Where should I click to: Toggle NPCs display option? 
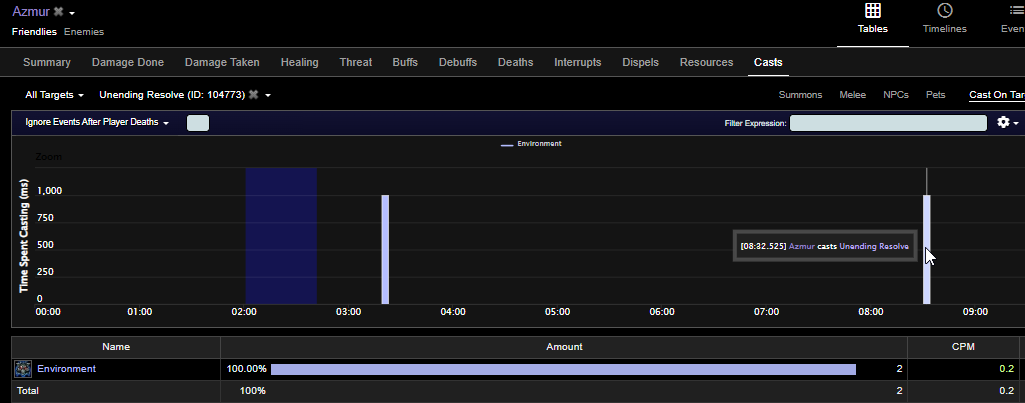coord(896,95)
